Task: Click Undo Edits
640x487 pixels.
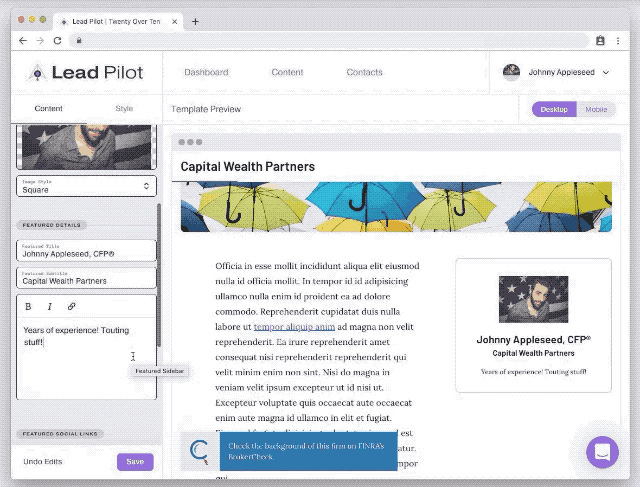Action: [43, 462]
